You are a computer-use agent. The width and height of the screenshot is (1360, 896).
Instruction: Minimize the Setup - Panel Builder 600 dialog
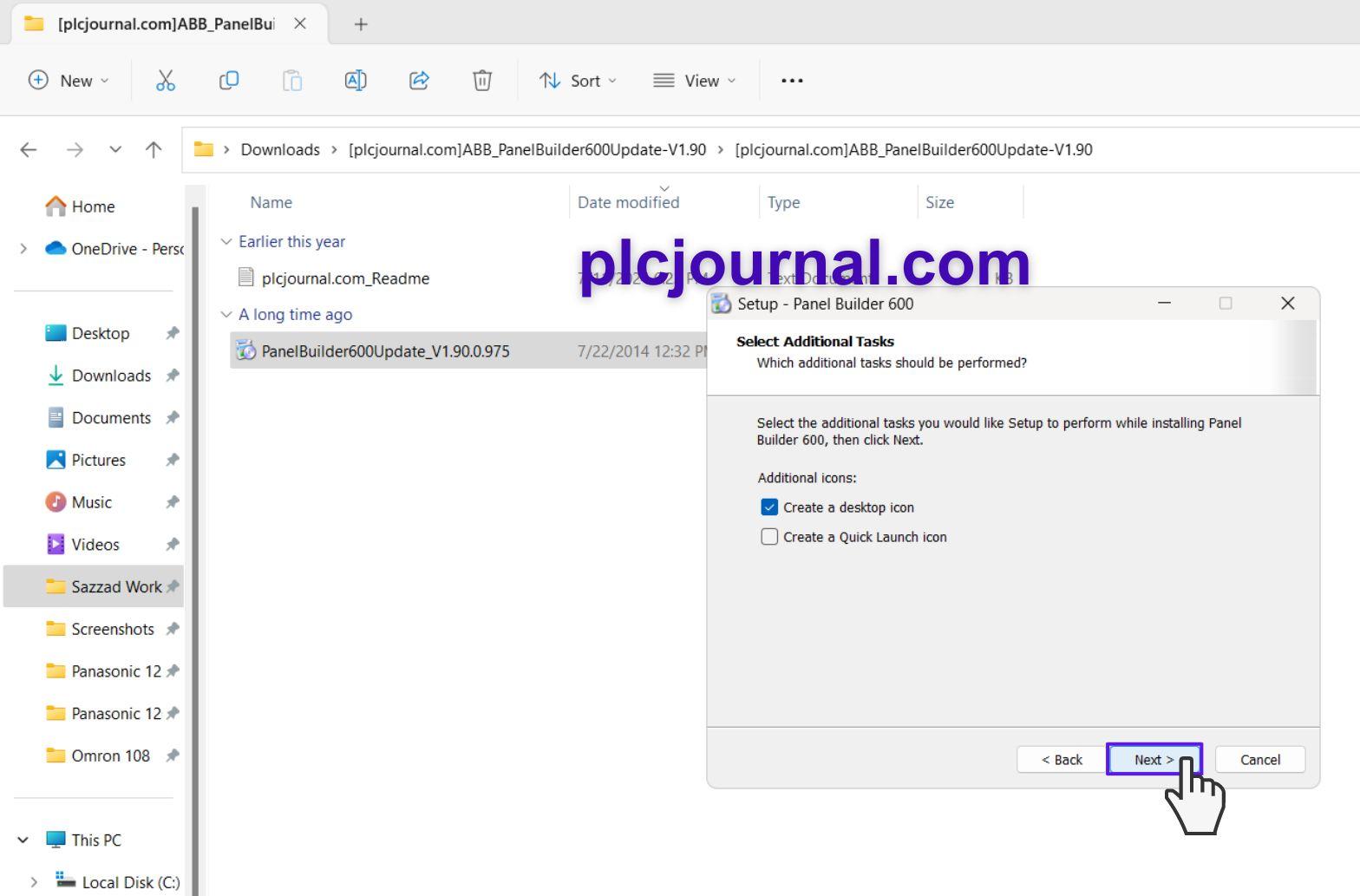(x=1164, y=303)
